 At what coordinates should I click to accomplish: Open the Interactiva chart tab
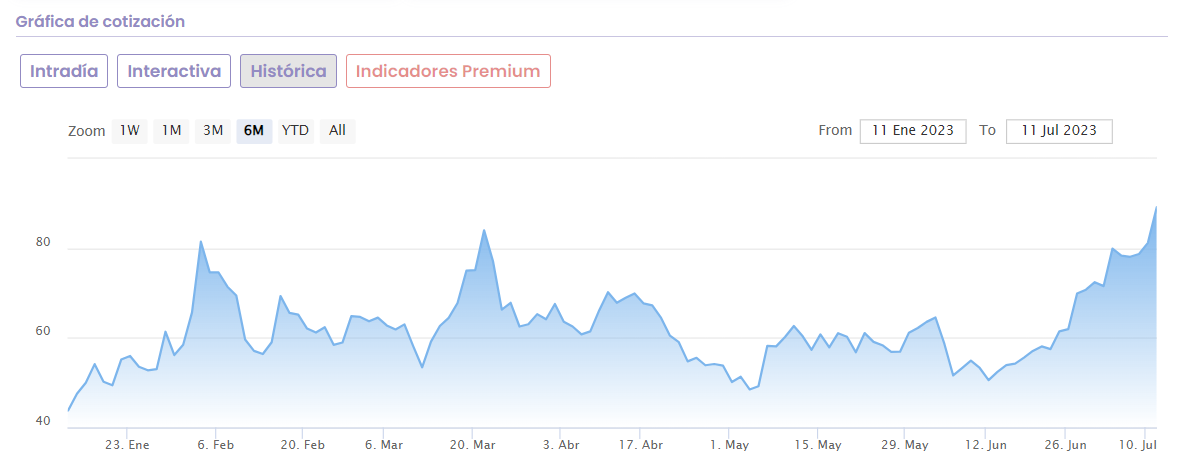pos(174,71)
